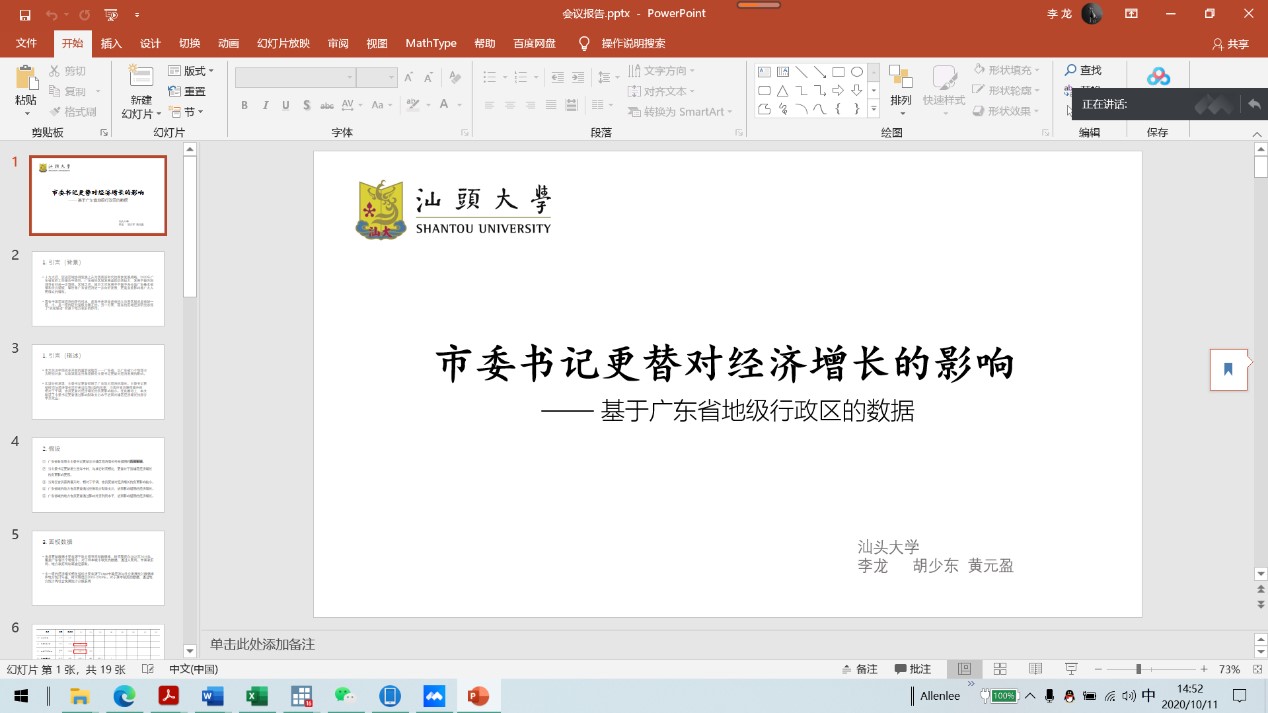Click the Baidu Netdisk save icon
The width and height of the screenshot is (1268, 713).
pyautogui.click(x=1157, y=78)
